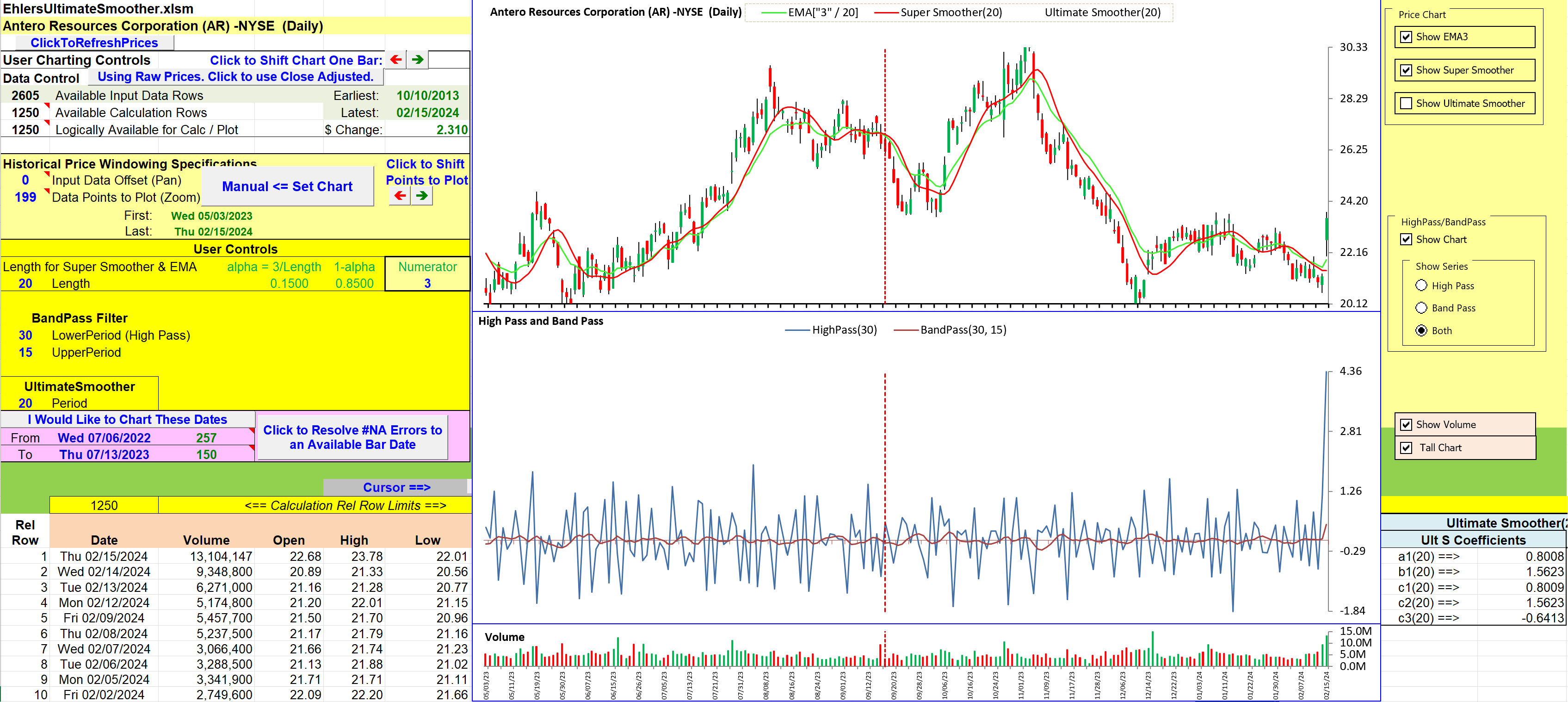Select Length value 20 for Super Smoother
Viewport: 1568px width, 702px height.
(25, 284)
